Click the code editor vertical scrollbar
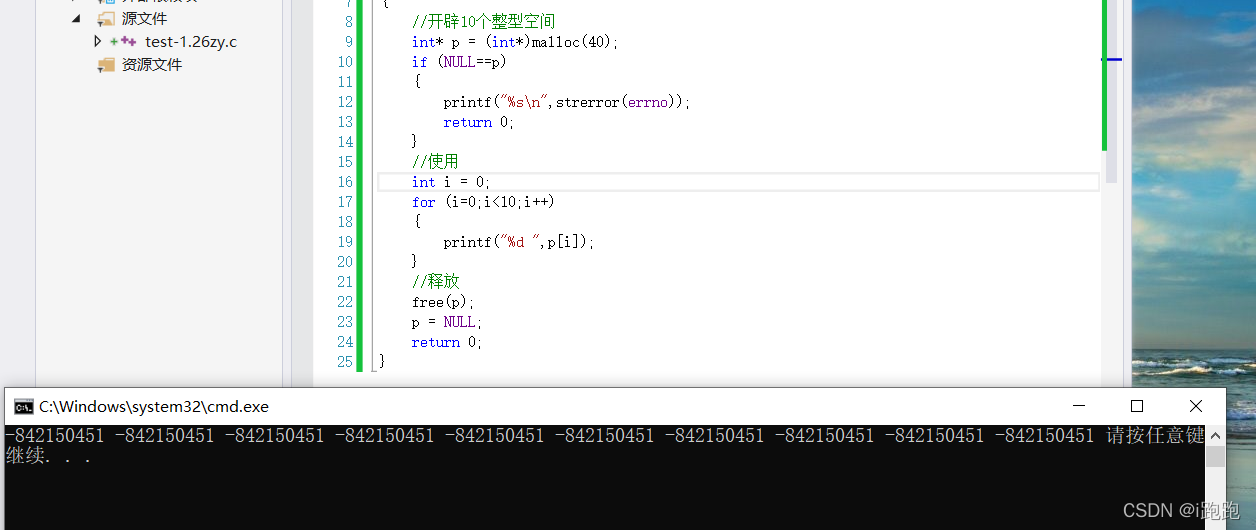1256x530 pixels. (1111, 92)
